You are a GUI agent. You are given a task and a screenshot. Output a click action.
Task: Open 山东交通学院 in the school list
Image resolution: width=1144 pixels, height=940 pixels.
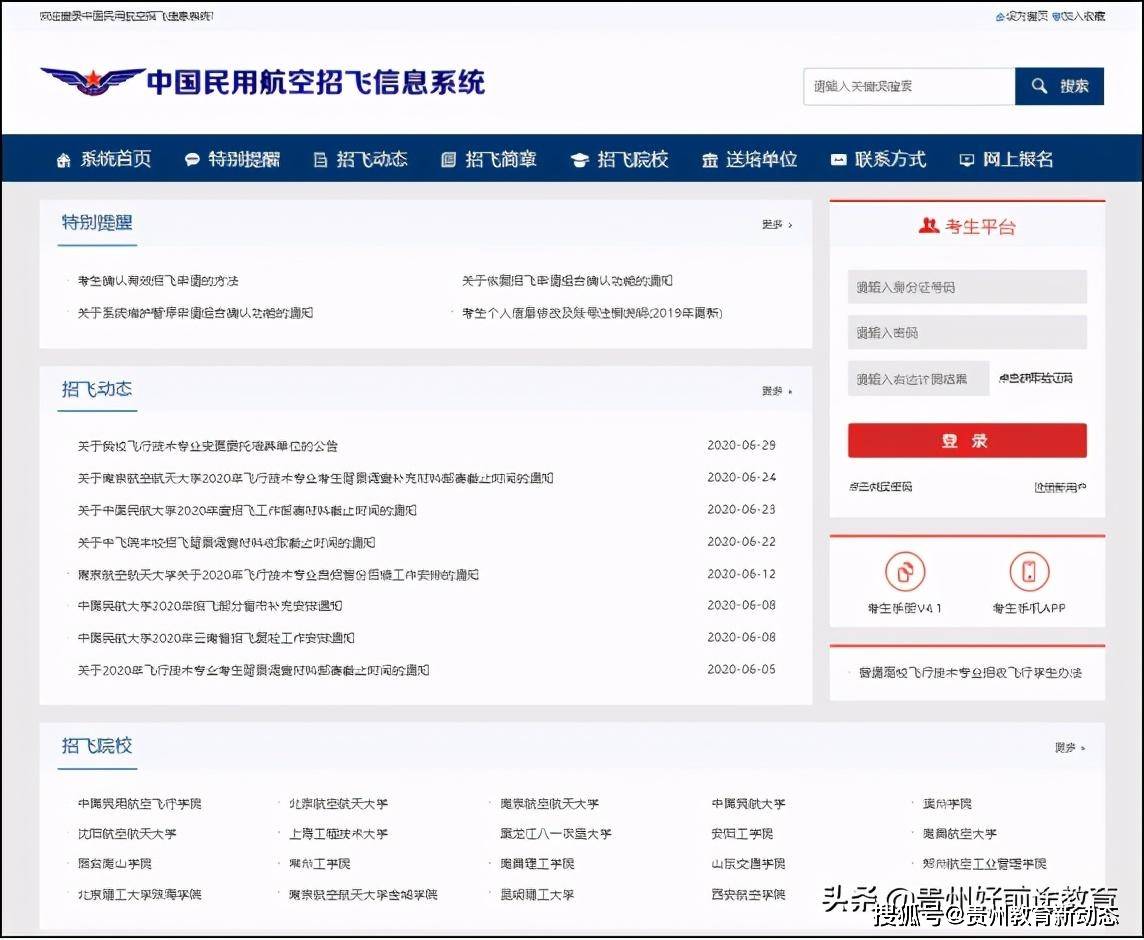(749, 863)
